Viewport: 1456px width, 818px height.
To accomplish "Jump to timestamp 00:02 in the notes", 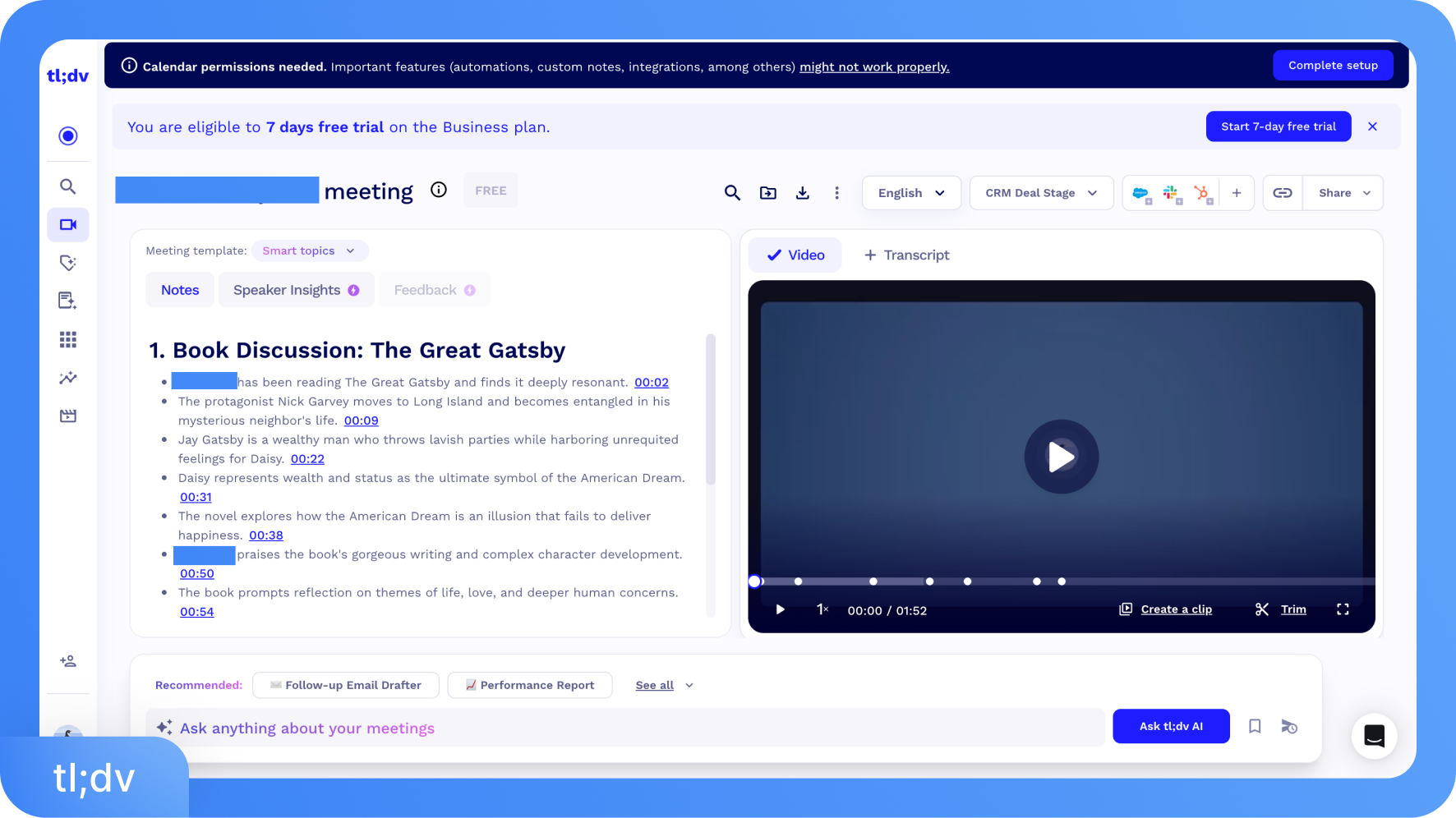I will [652, 382].
